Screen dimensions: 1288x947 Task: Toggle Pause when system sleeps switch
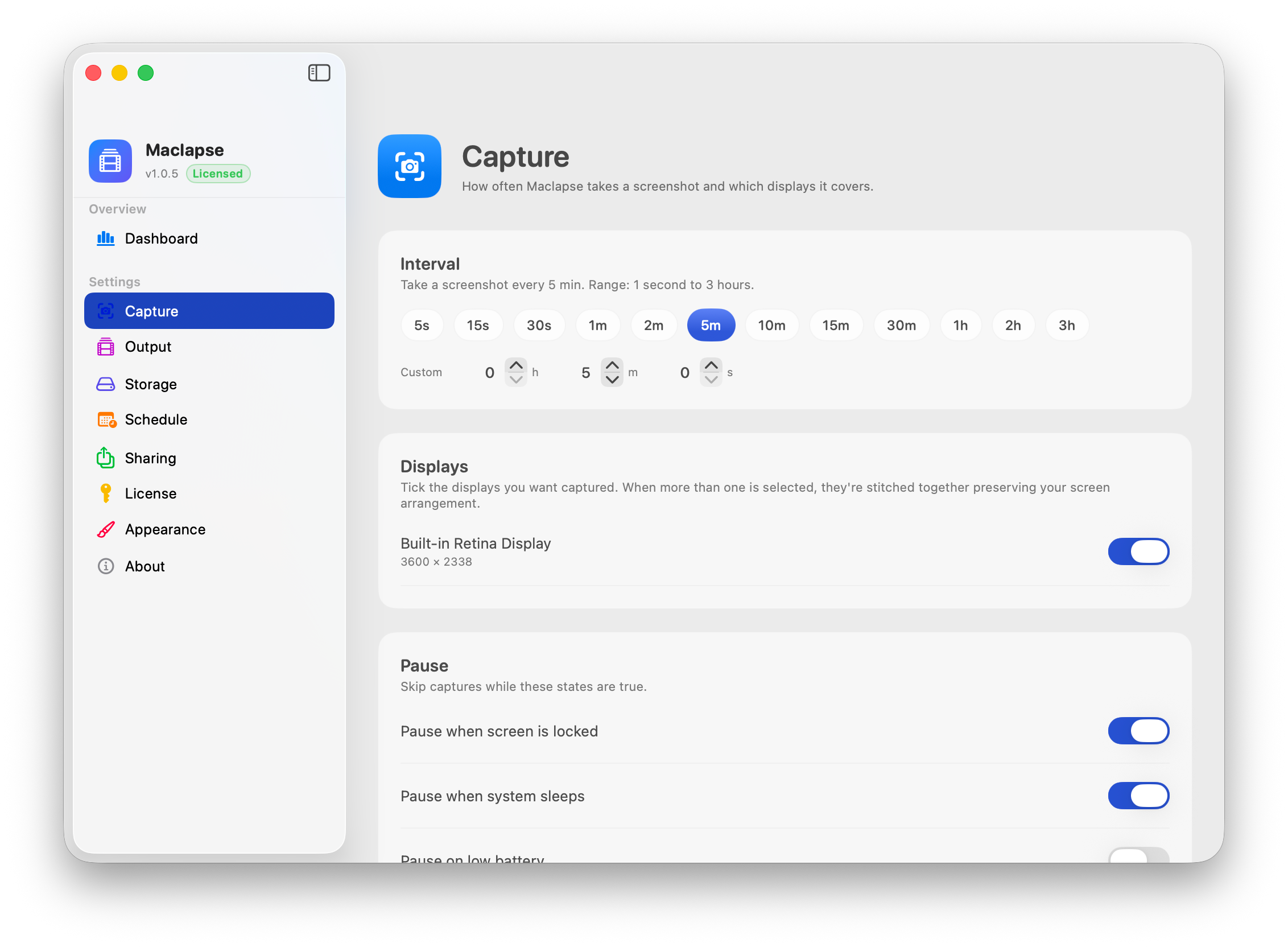click(x=1139, y=796)
